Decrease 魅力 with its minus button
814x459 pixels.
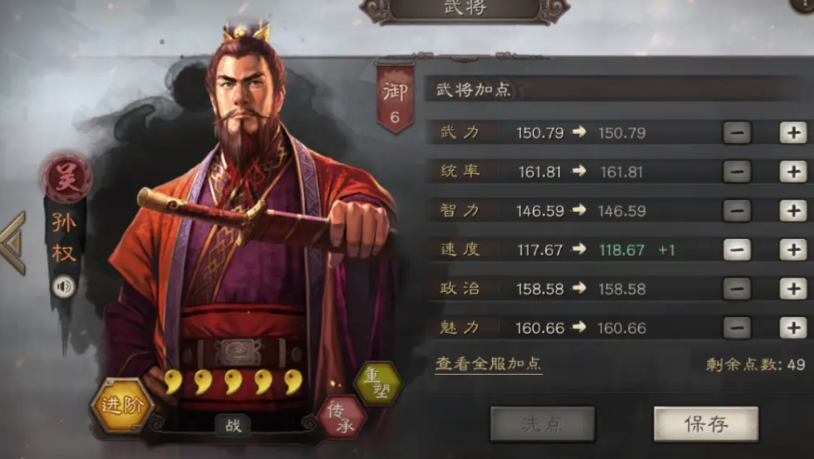coord(737,328)
